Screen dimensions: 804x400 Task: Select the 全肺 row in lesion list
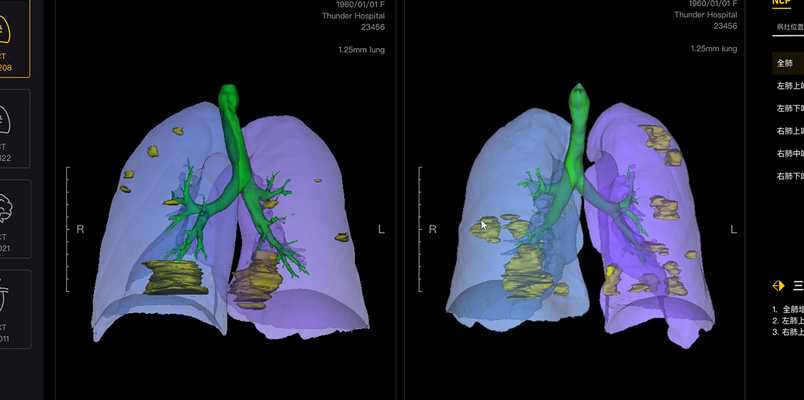[788, 63]
